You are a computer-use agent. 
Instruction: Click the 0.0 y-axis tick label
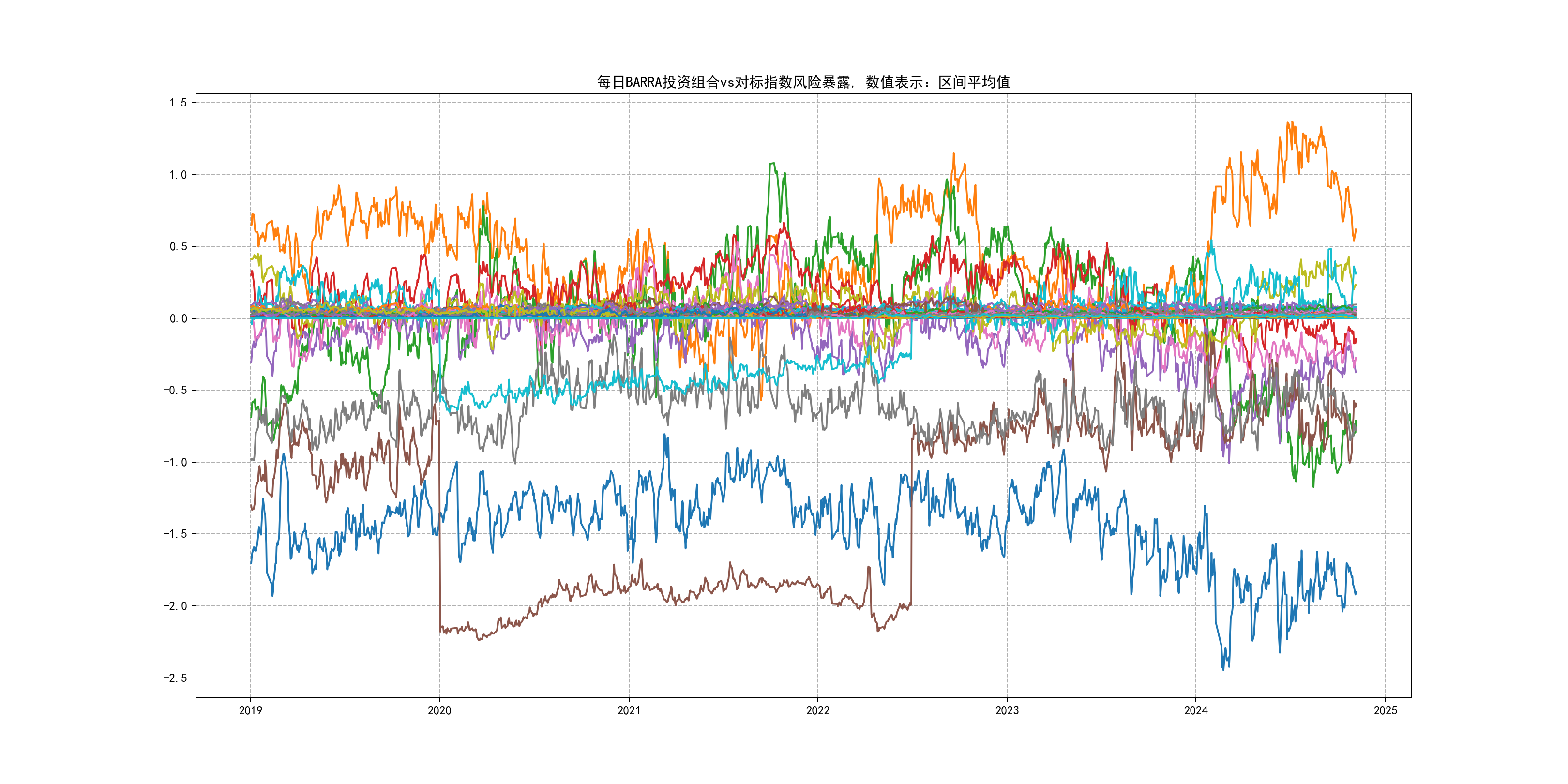coord(178,318)
